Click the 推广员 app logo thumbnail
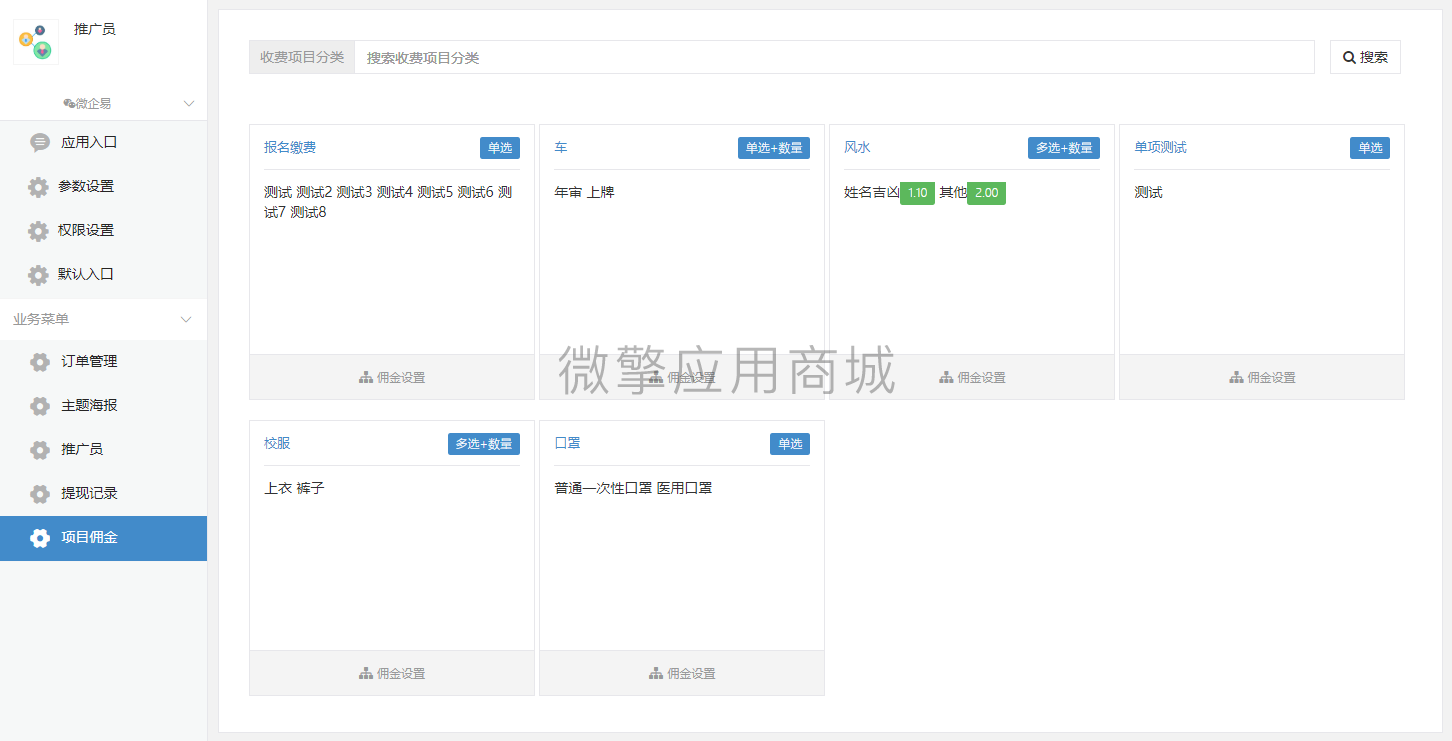Image resolution: width=1452 pixels, height=741 pixels. tap(36, 42)
